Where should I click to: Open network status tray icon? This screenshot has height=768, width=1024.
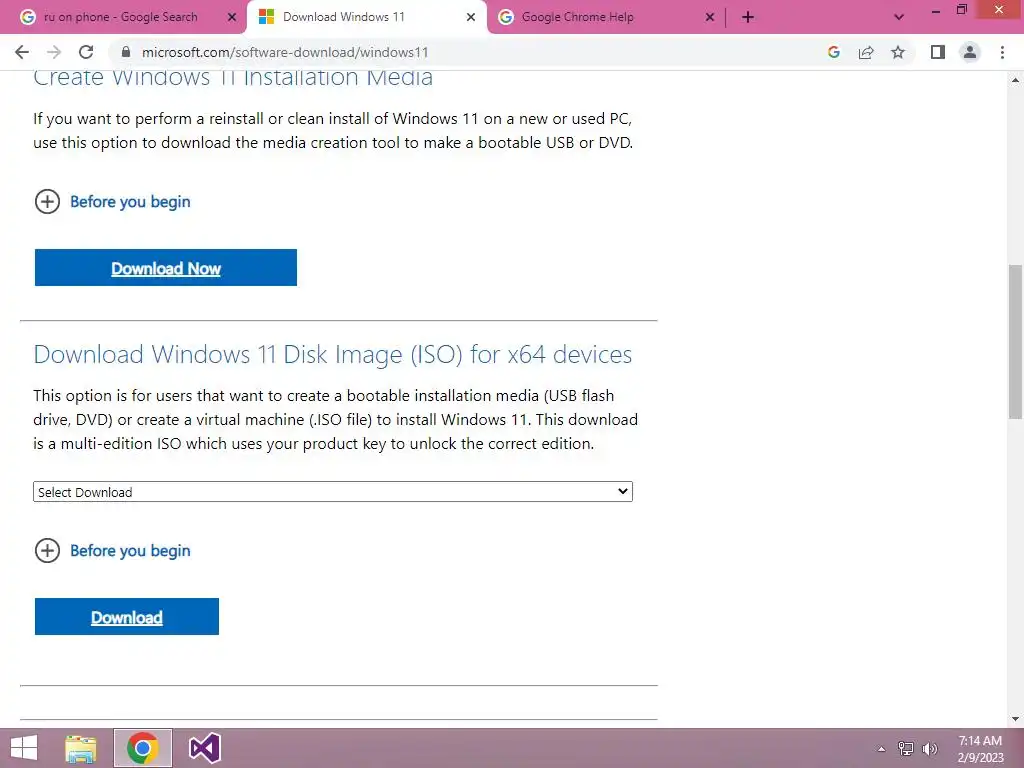pyautogui.click(x=906, y=749)
